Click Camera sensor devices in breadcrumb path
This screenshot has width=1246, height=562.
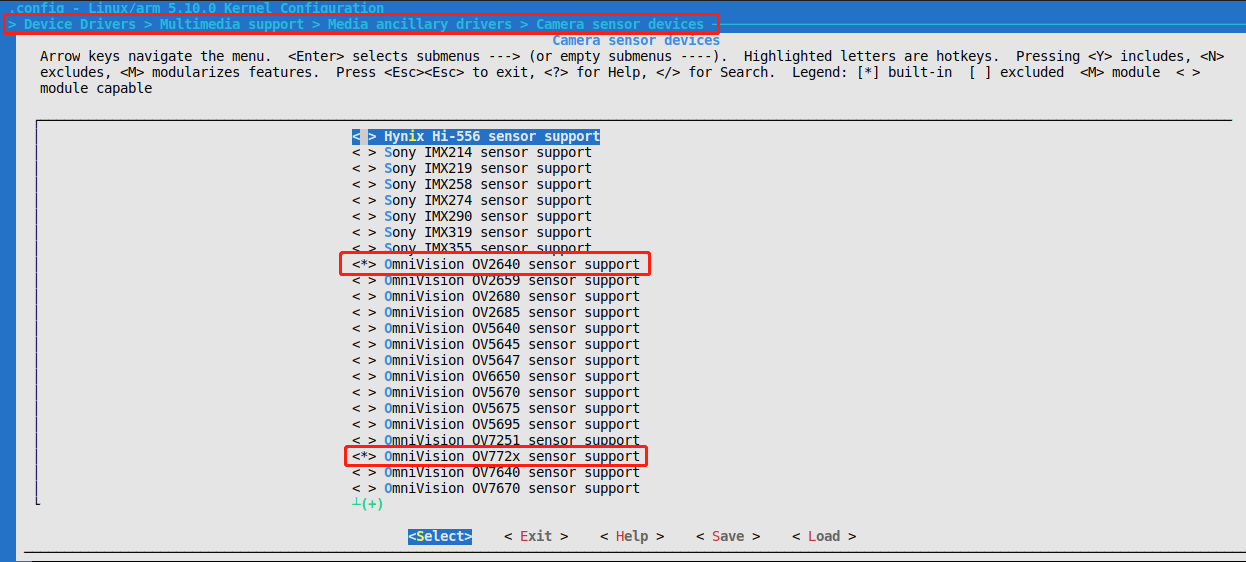[x=620, y=24]
